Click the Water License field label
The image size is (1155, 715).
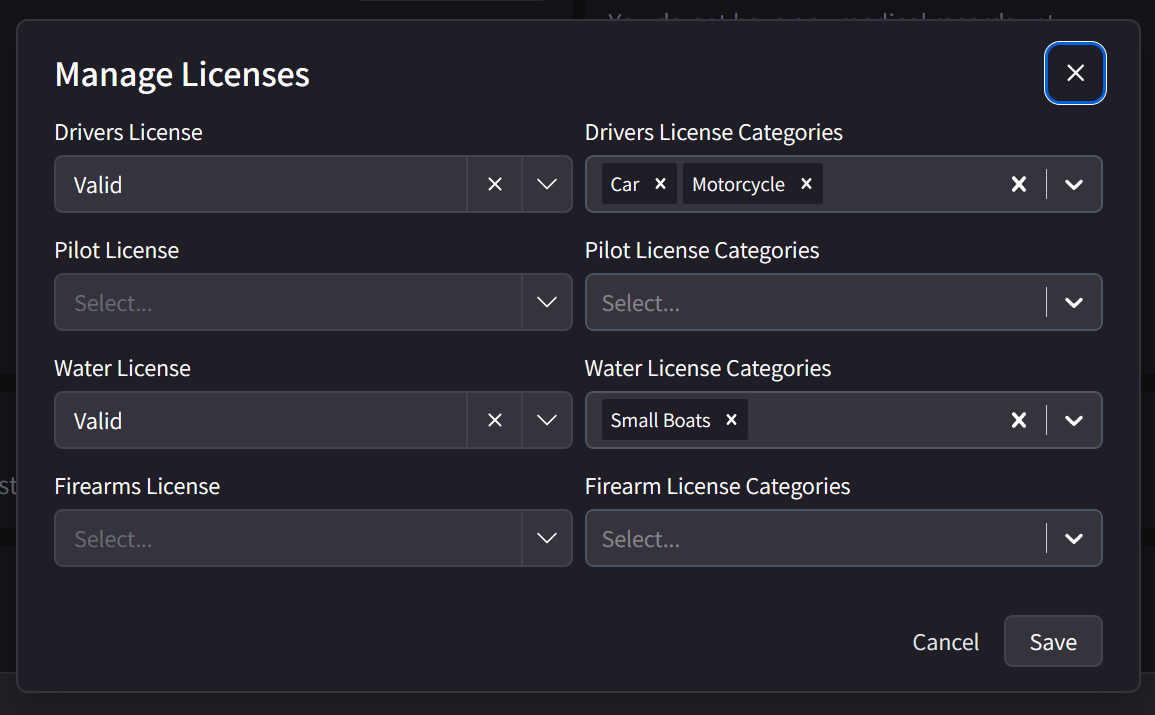coord(122,368)
